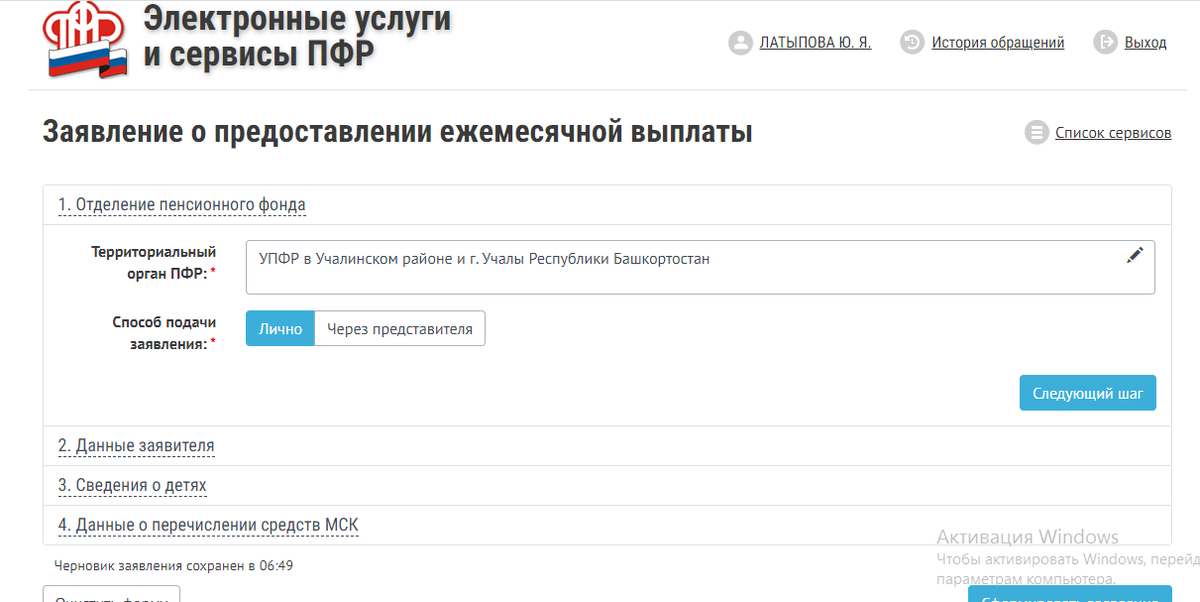The width and height of the screenshot is (1200, 602).
Task: Edit territorial body with pencil icon
Action: (x=1134, y=256)
